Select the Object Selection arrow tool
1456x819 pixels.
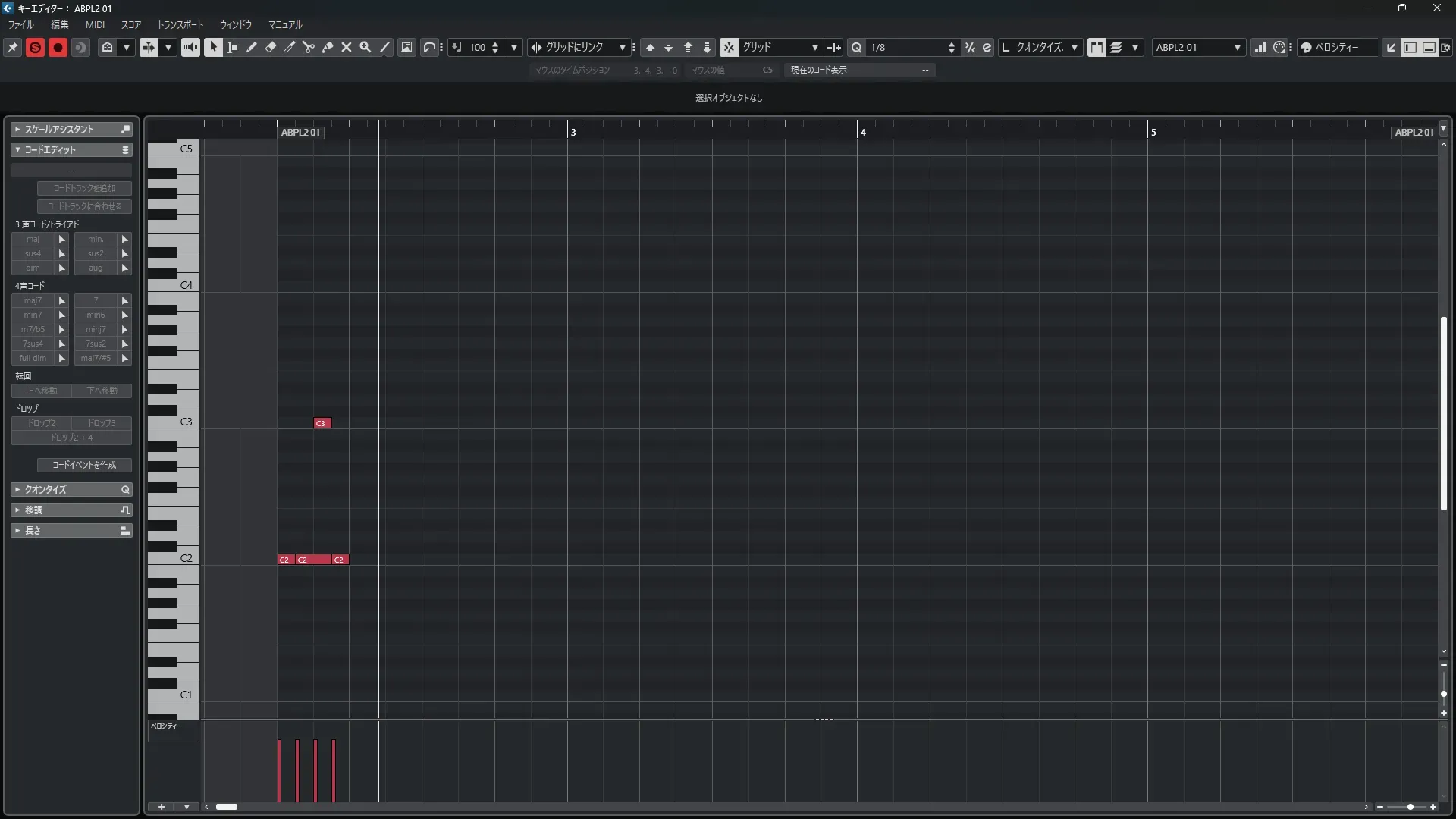213,47
